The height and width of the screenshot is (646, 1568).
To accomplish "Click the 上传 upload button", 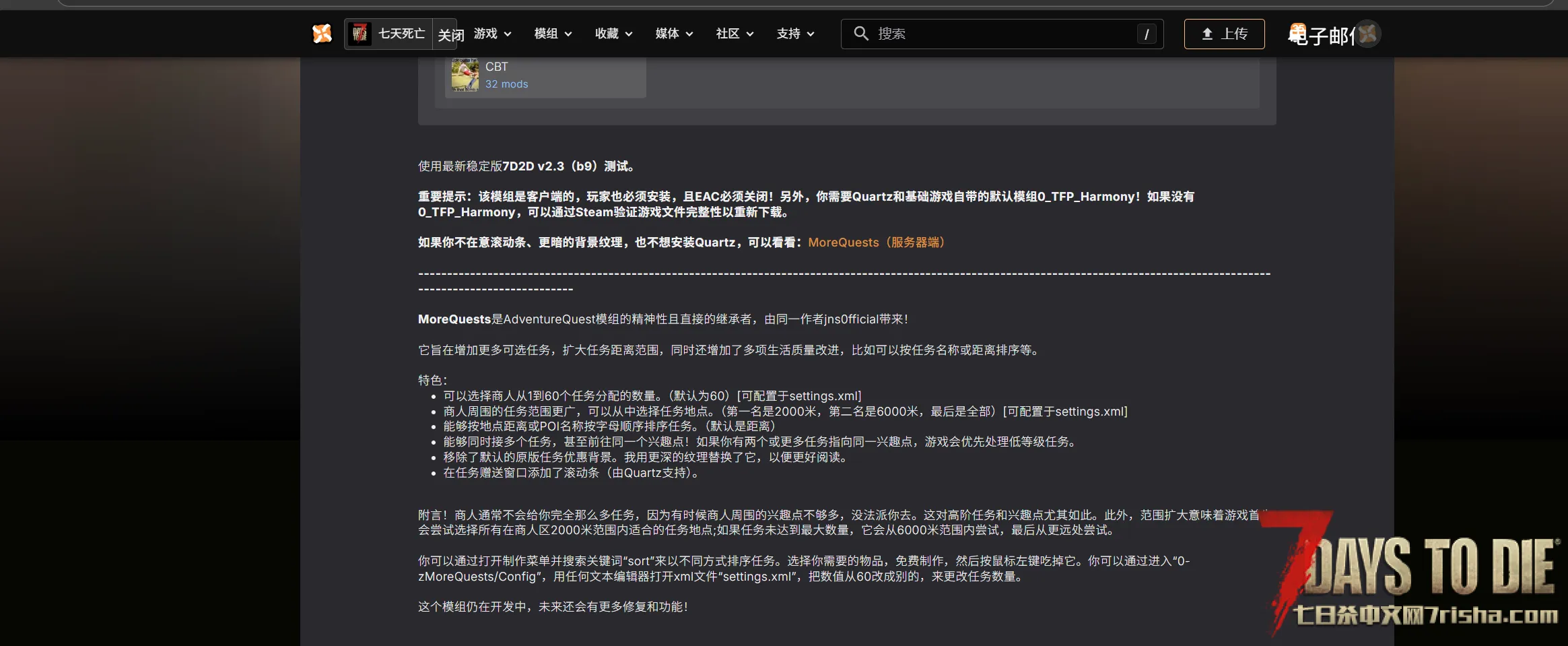I will pos(1224,34).
